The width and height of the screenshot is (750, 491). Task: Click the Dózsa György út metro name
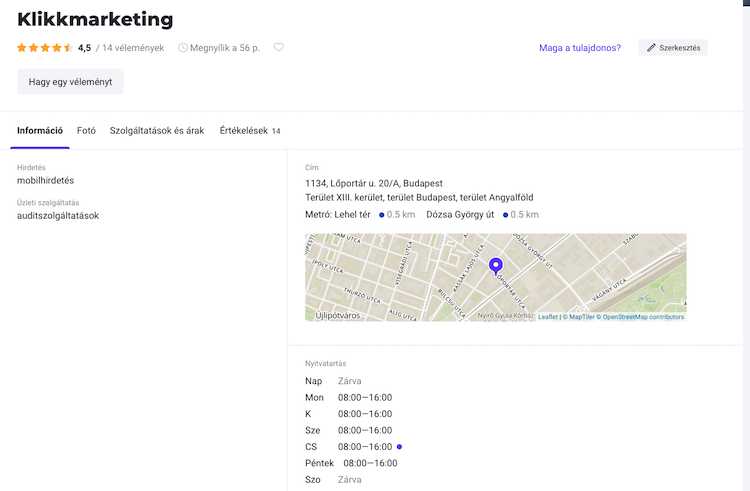point(460,215)
